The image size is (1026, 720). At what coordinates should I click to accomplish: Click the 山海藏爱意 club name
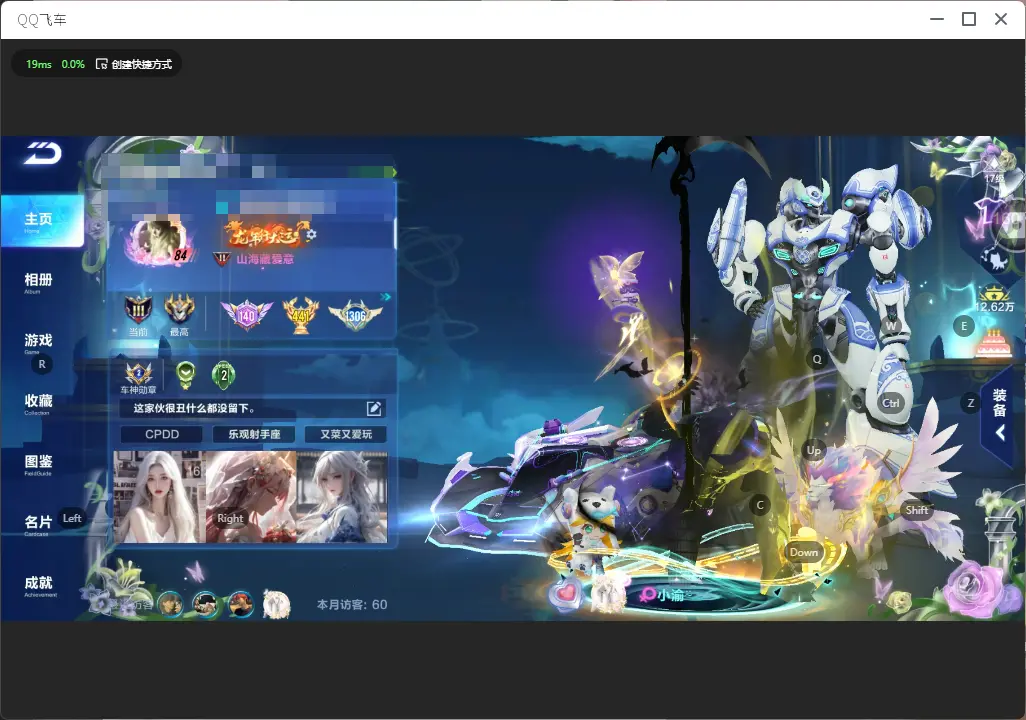point(265,259)
